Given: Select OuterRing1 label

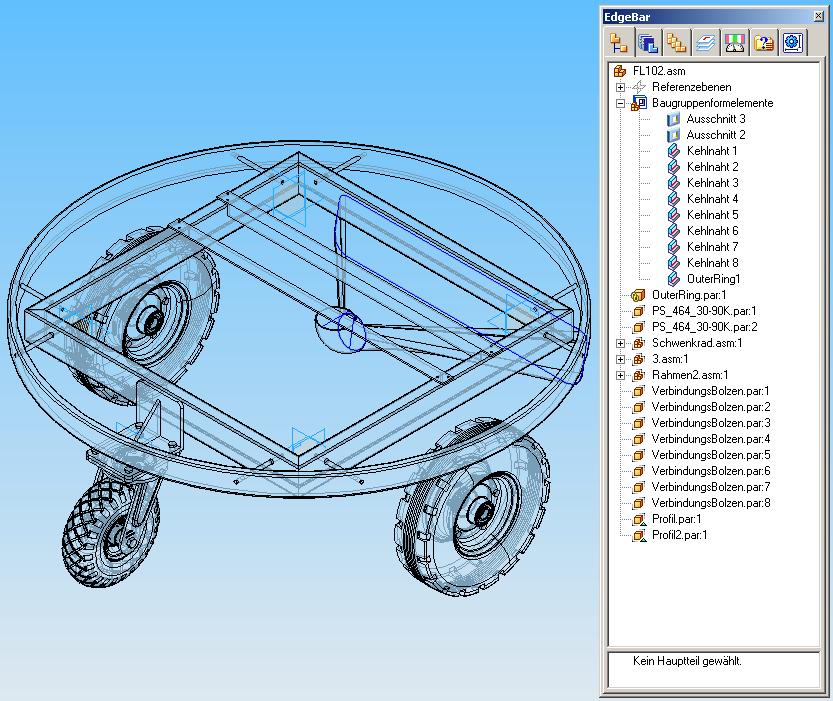Looking at the screenshot, I should (x=713, y=279).
